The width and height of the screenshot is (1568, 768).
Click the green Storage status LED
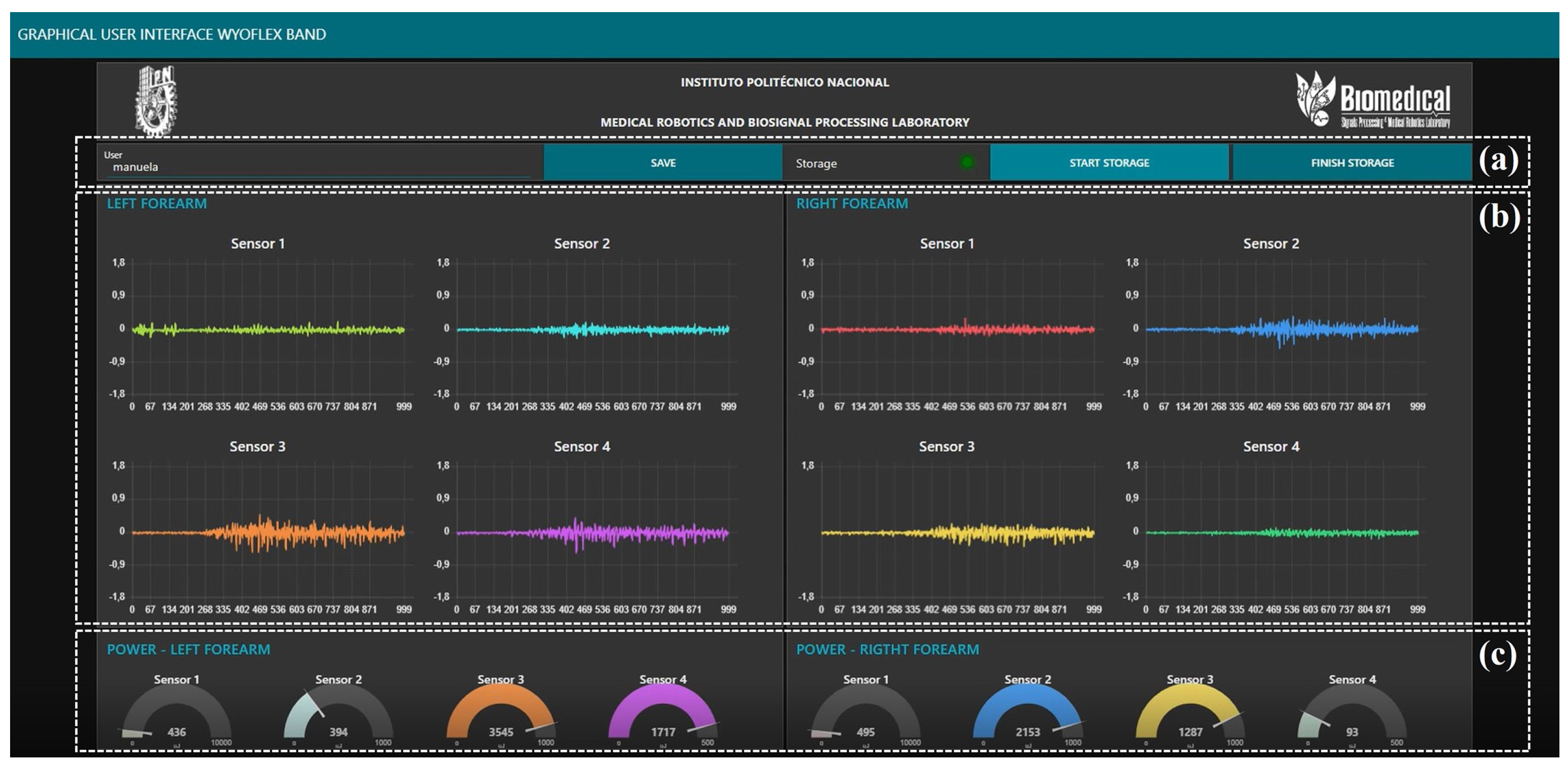point(967,162)
